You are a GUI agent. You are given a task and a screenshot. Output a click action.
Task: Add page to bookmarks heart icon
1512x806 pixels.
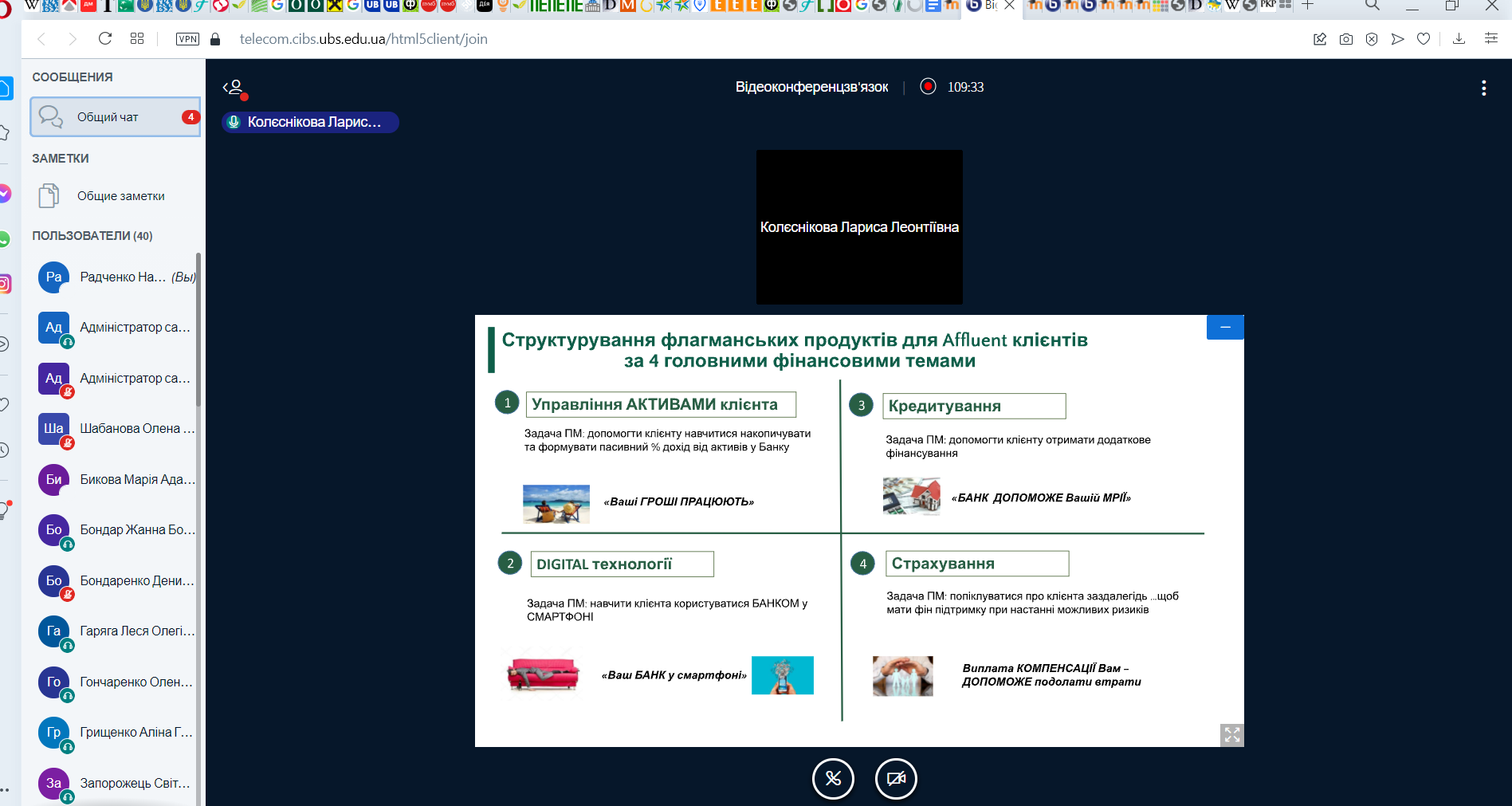(1424, 39)
